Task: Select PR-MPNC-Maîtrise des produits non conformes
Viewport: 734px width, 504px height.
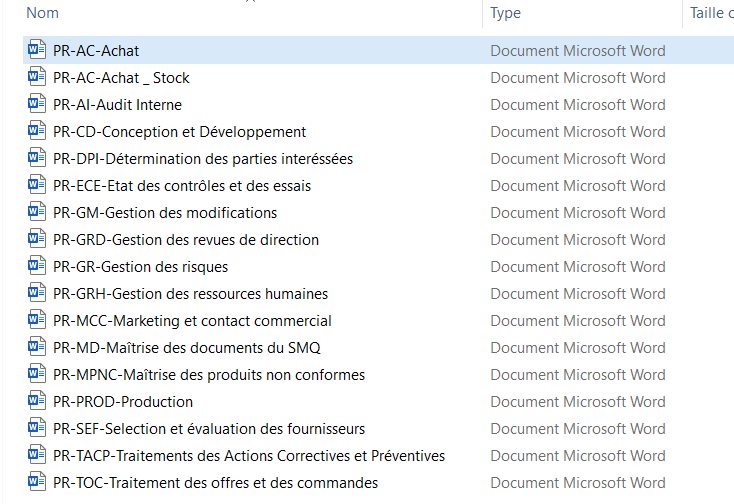Action: [208, 374]
